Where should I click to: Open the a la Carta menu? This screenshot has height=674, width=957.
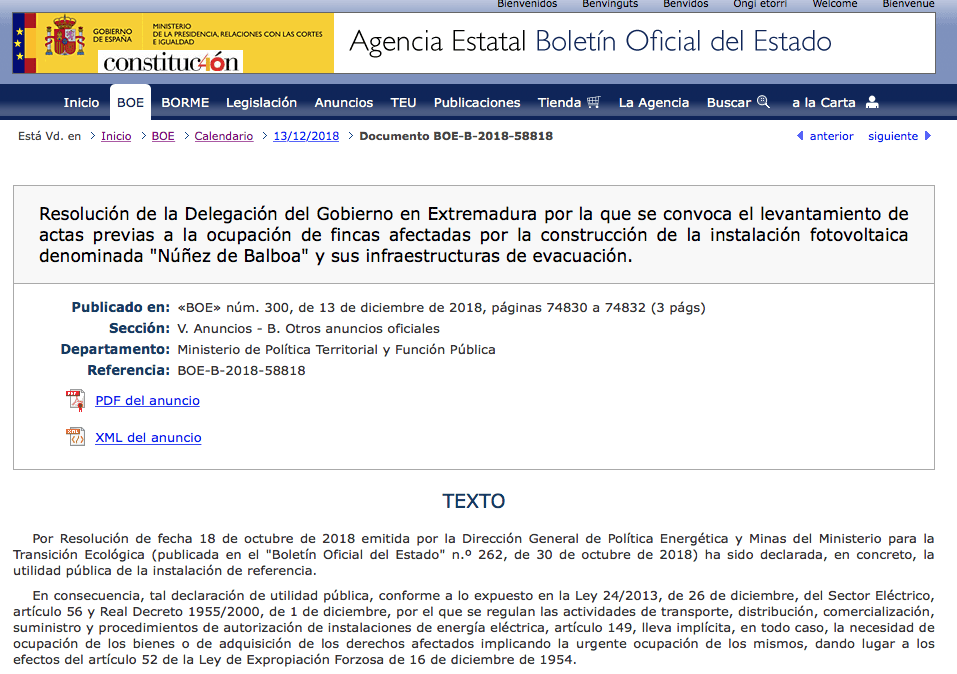824,103
